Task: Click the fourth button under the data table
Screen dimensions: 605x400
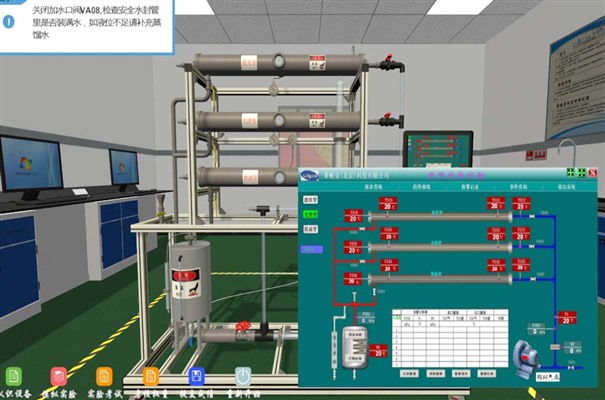Action: pyautogui.click(x=487, y=373)
